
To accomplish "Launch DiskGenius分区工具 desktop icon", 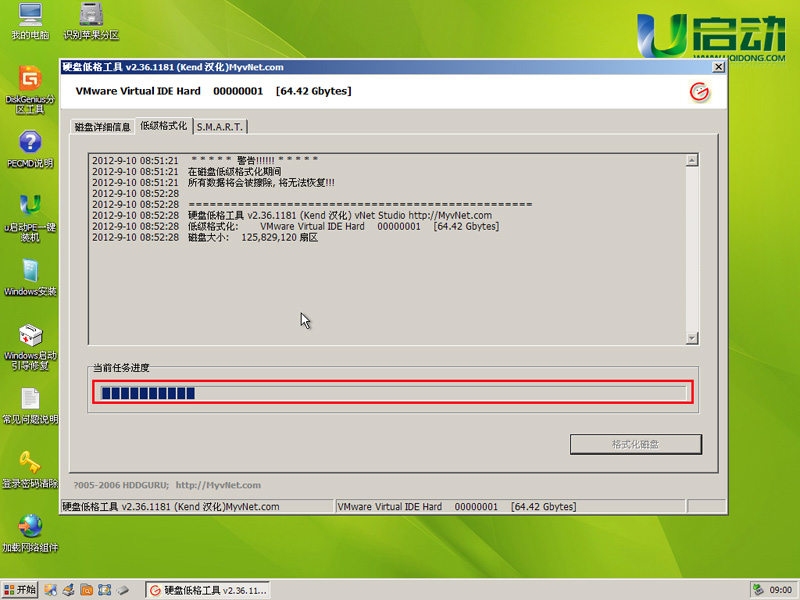I will pyautogui.click(x=30, y=89).
